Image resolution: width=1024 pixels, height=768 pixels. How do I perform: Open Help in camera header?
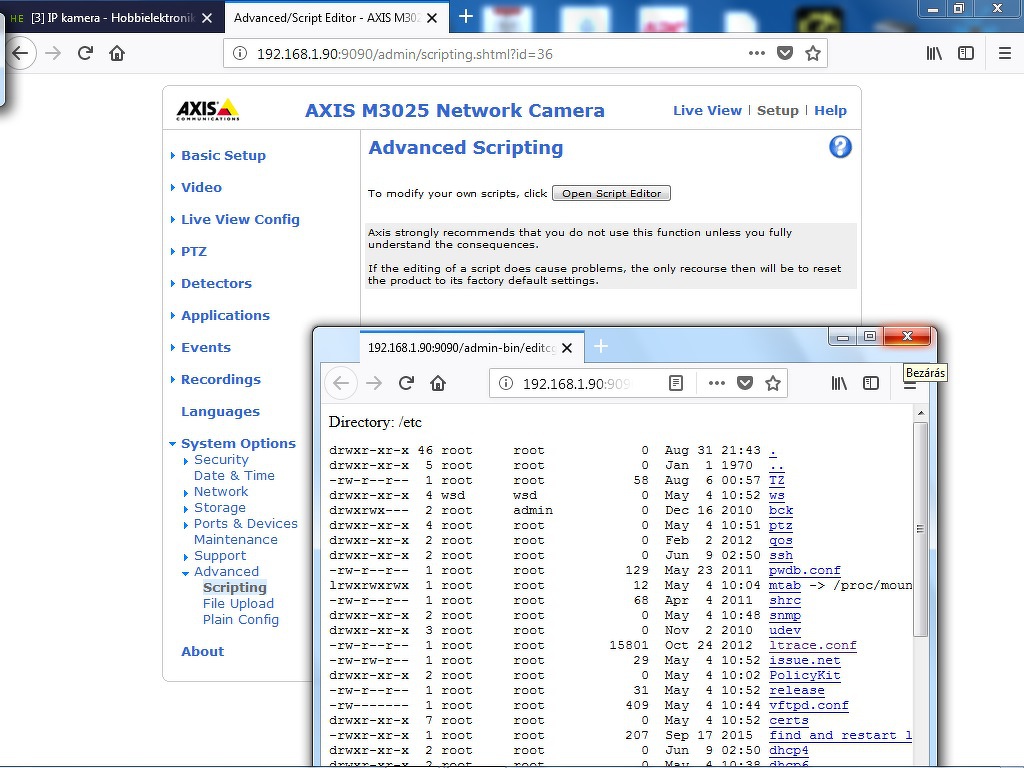point(830,110)
